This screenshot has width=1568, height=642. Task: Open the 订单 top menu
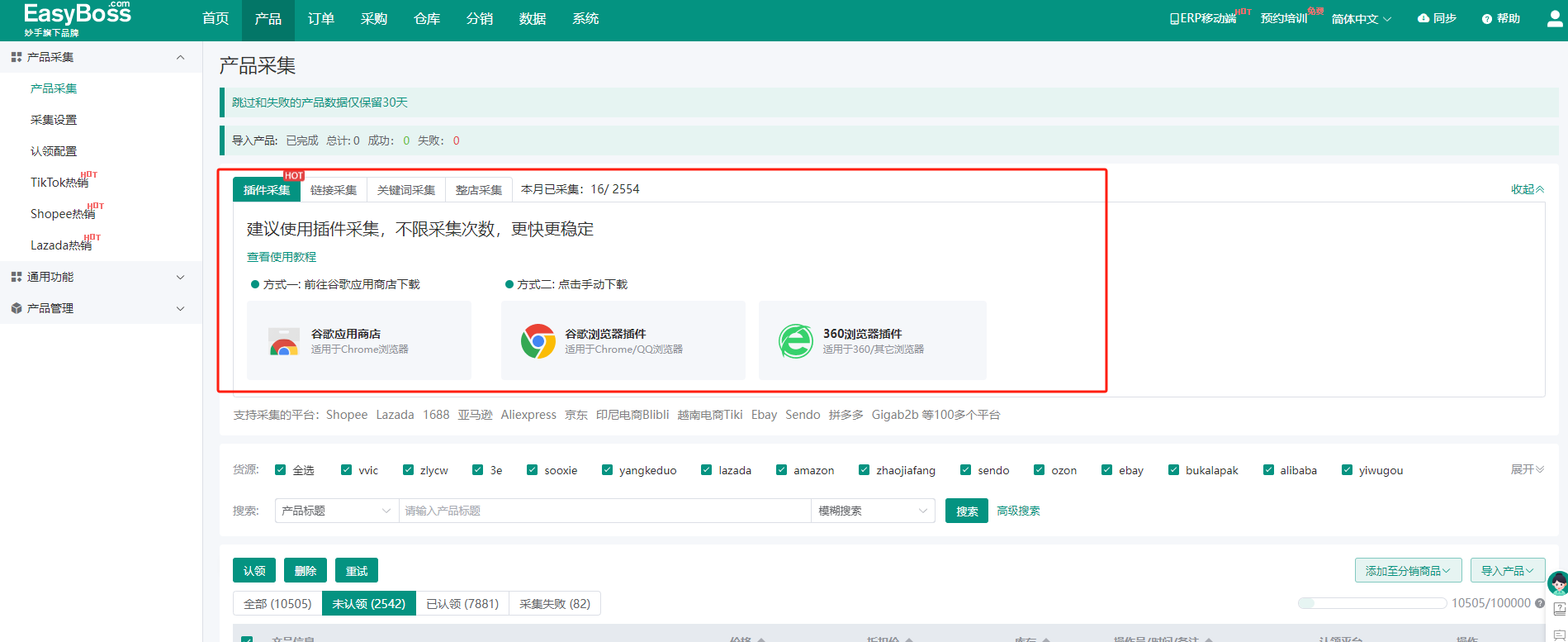[x=321, y=19]
